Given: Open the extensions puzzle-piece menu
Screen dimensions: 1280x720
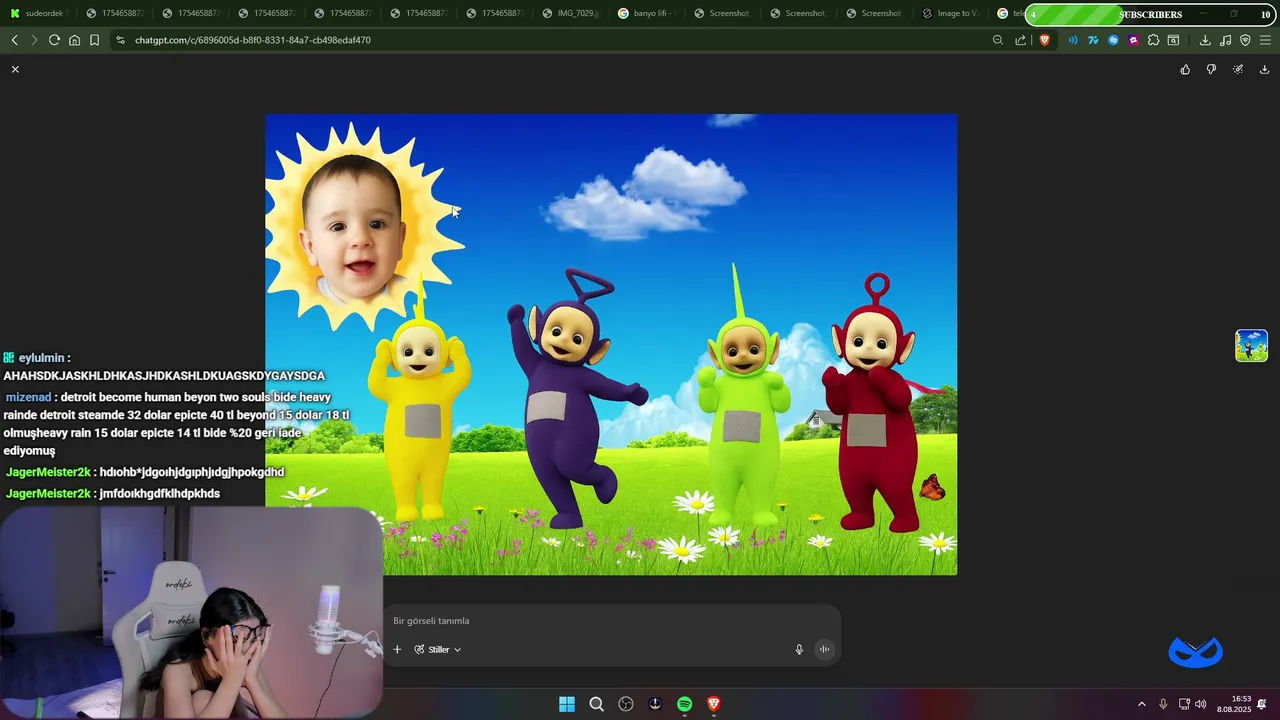Looking at the screenshot, I should (x=1153, y=40).
